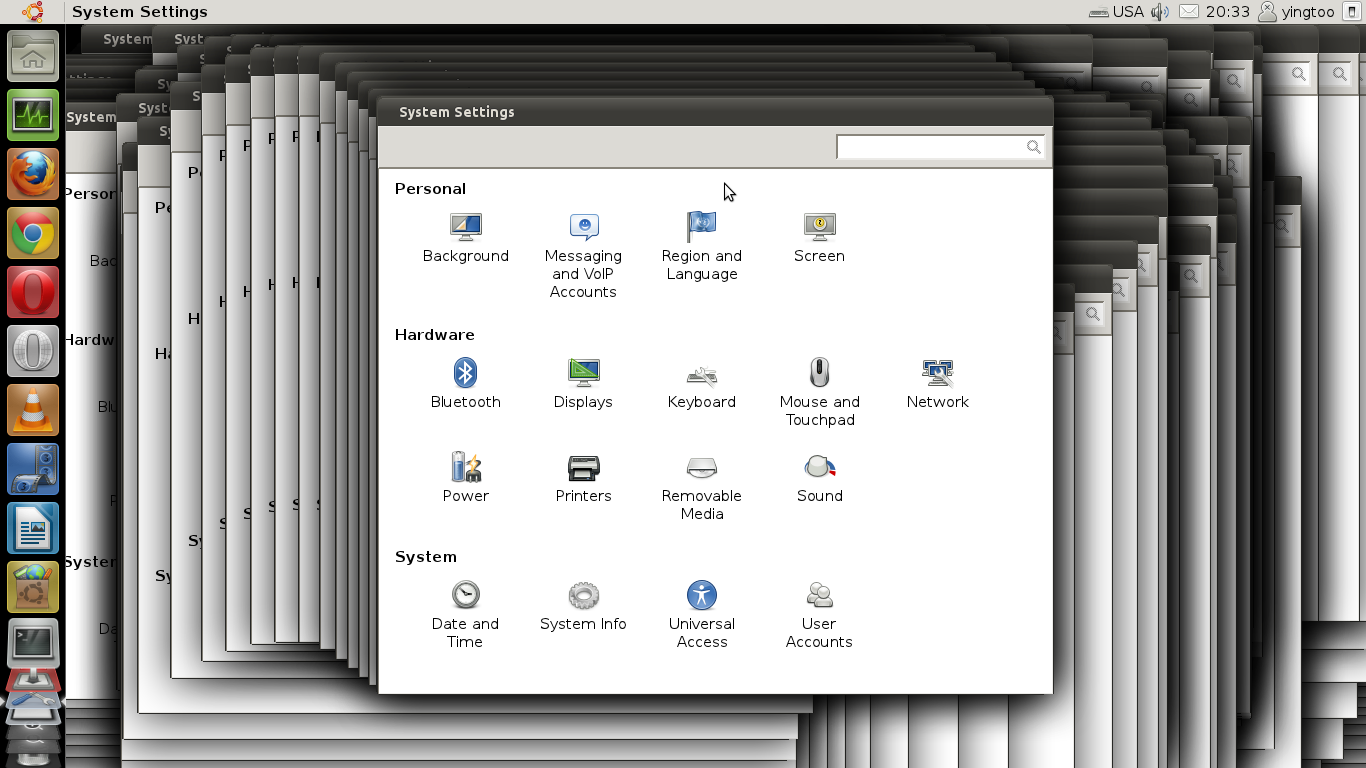Viewport: 1366px width, 768px height.
Task: Open the Network panel
Action: tap(937, 384)
